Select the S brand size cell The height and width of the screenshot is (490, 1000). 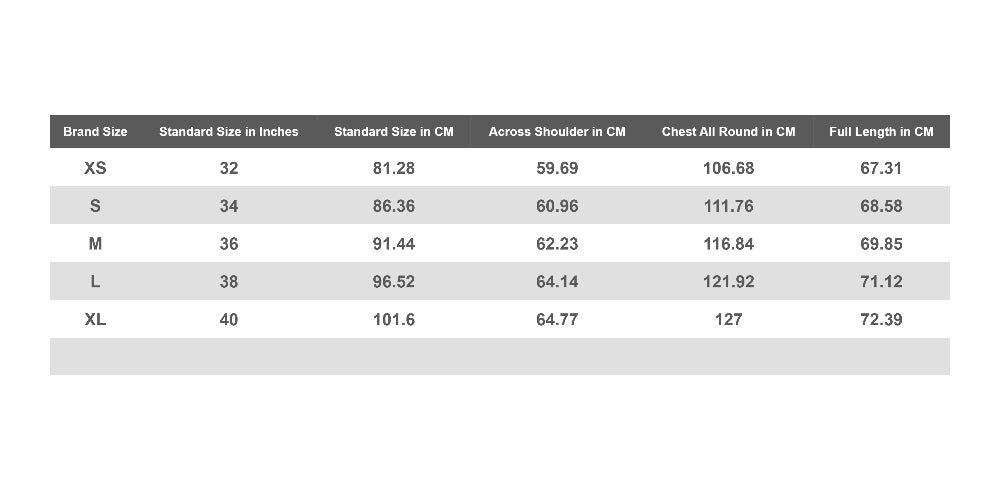tap(95, 206)
